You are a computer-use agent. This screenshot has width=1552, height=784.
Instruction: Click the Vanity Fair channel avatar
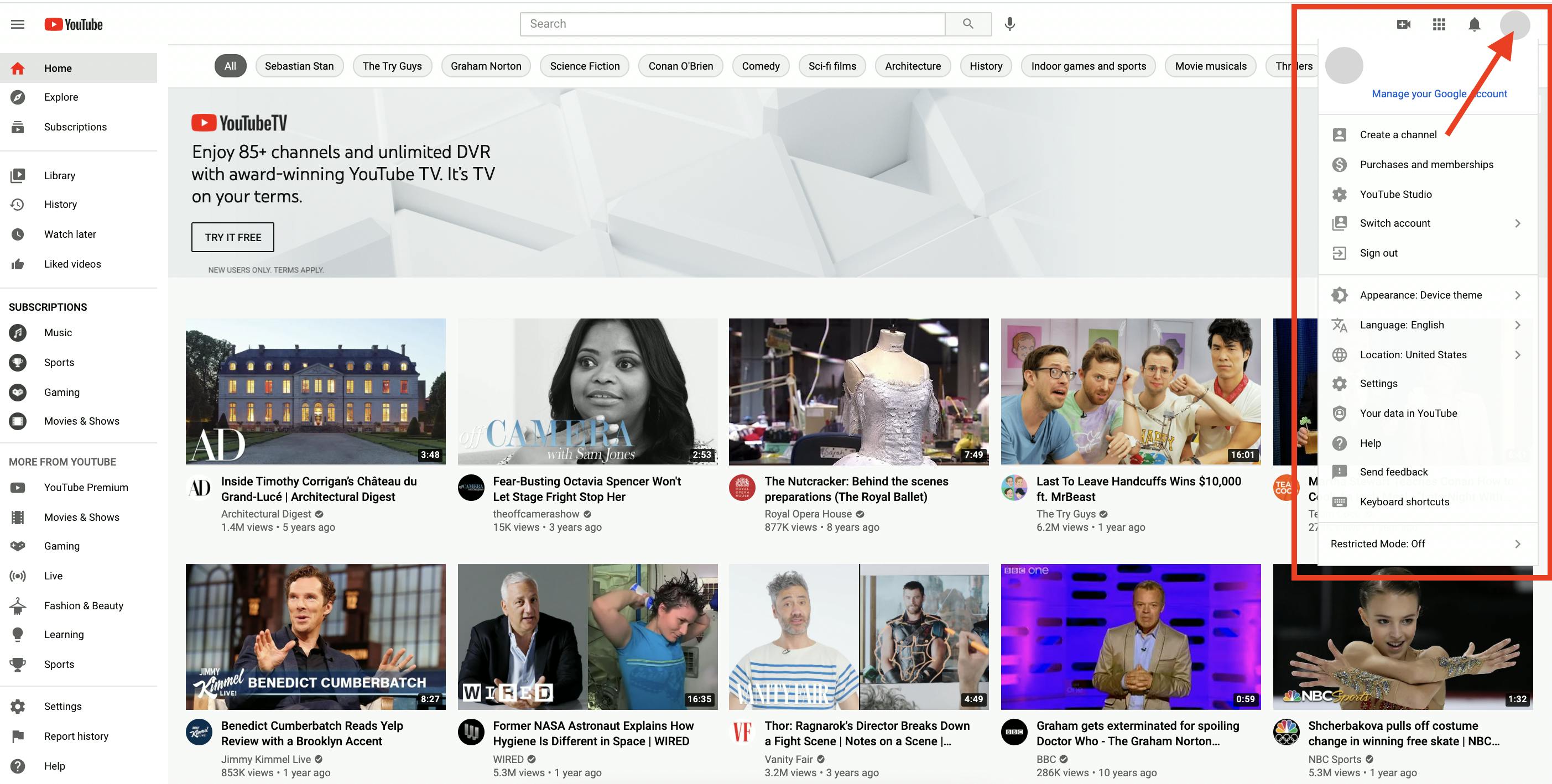742,732
